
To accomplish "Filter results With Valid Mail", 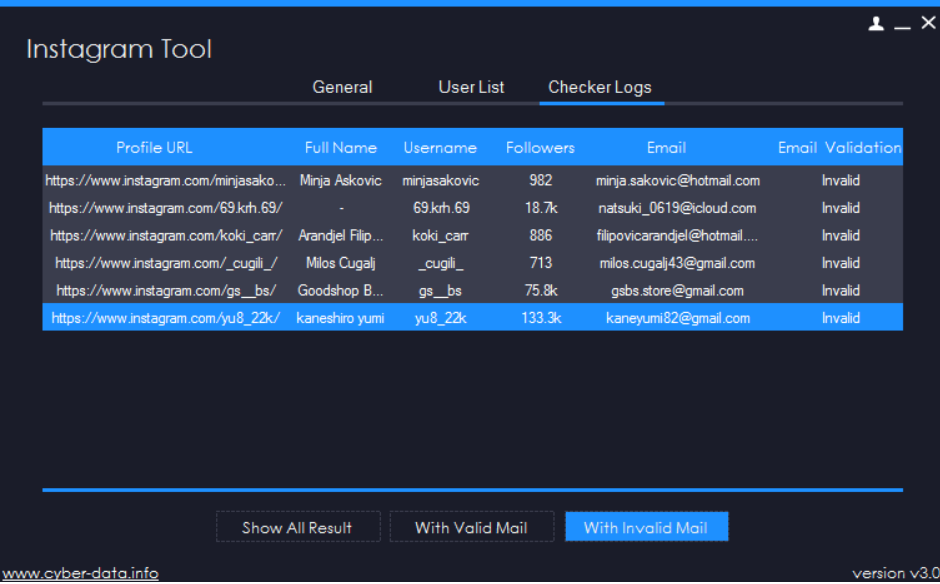I will (471, 527).
